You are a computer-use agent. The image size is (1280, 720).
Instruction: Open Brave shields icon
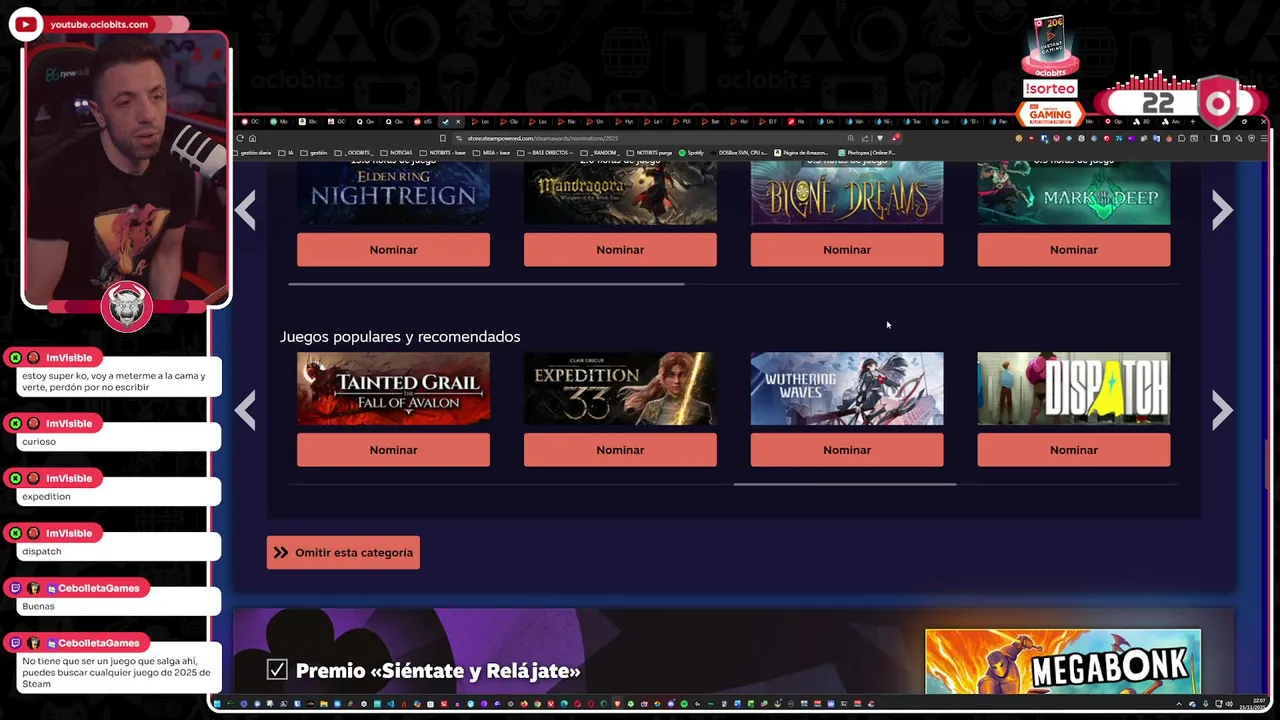880,138
